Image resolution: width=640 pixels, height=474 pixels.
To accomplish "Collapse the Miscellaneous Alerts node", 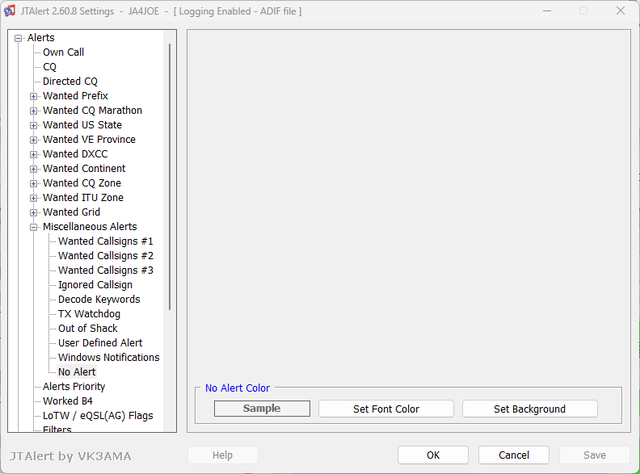I will 33,227.
